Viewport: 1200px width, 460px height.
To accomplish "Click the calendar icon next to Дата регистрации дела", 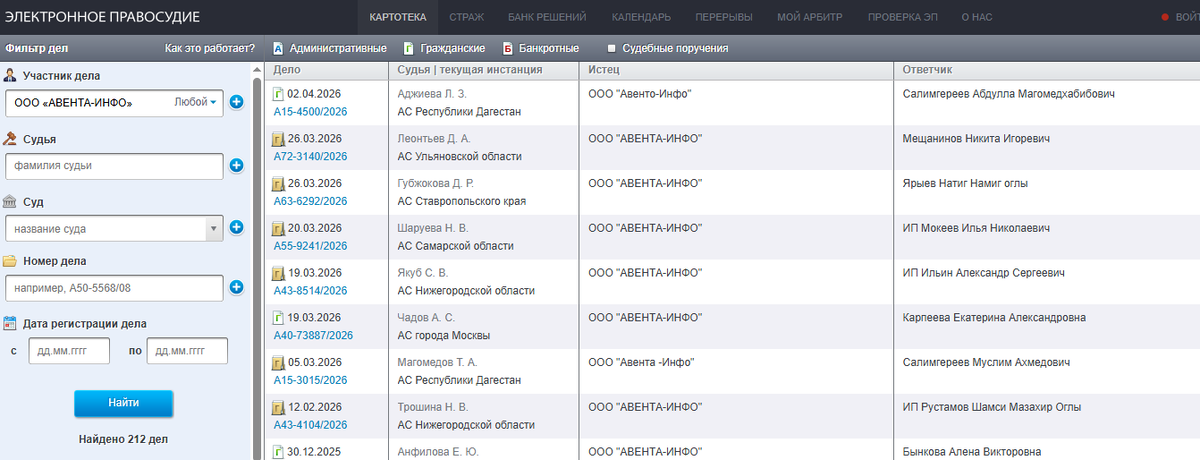I will pos(10,323).
